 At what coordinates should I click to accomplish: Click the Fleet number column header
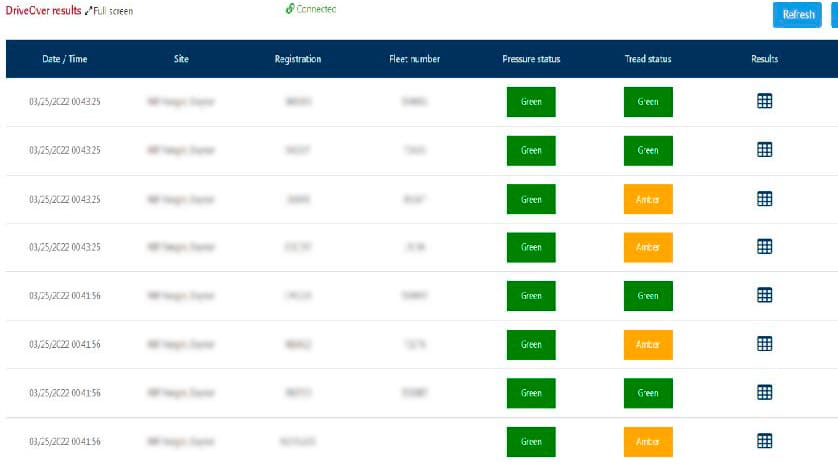pyautogui.click(x=414, y=59)
